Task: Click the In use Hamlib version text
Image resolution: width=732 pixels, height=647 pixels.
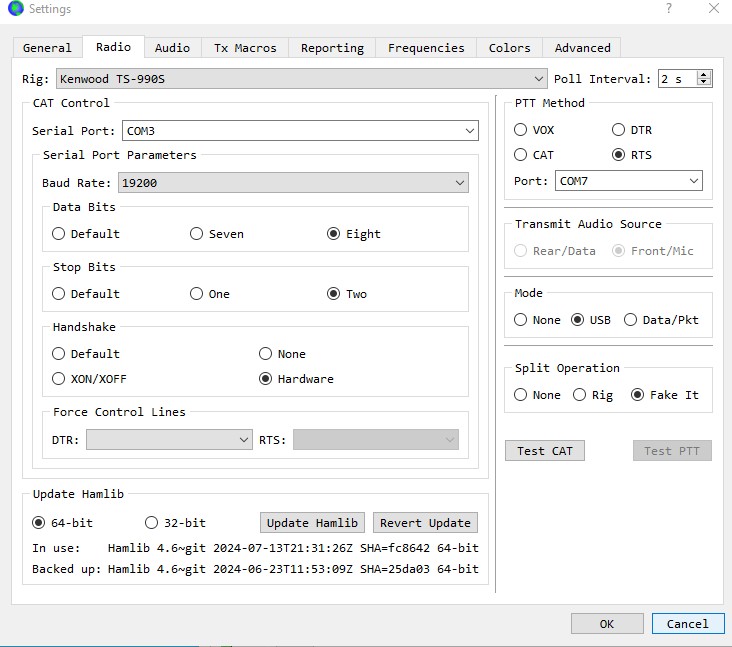Action: coord(293,548)
